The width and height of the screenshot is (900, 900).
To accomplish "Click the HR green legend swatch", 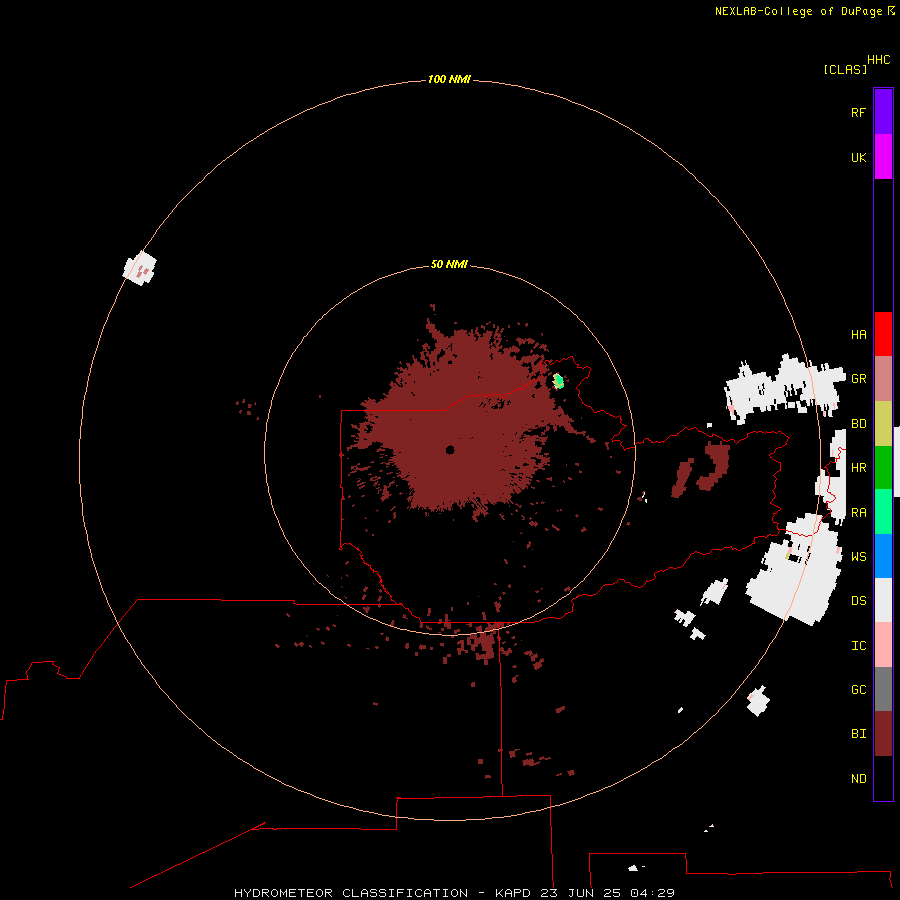I will pyautogui.click(x=883, y=468).
